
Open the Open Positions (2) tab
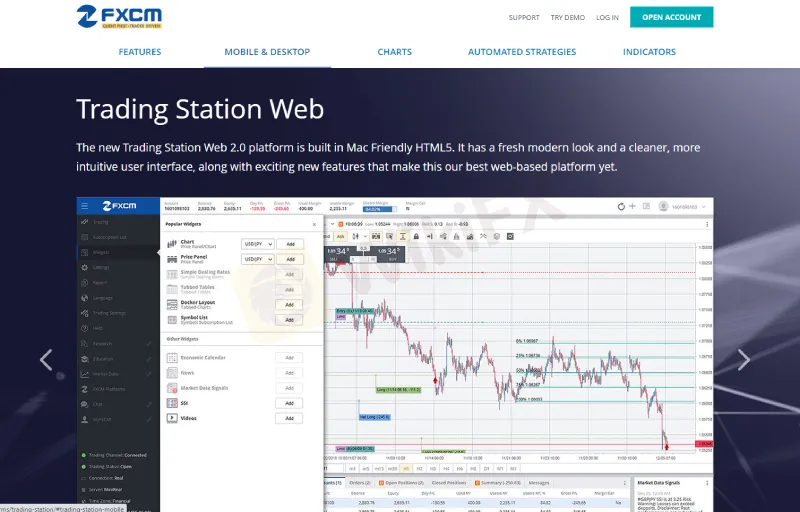(402, 482)
